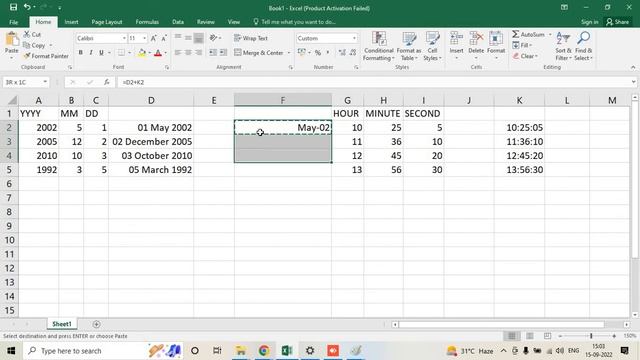Click the Share button
Image resolution: width=640 pixels, height=360 pixels.
618,22
